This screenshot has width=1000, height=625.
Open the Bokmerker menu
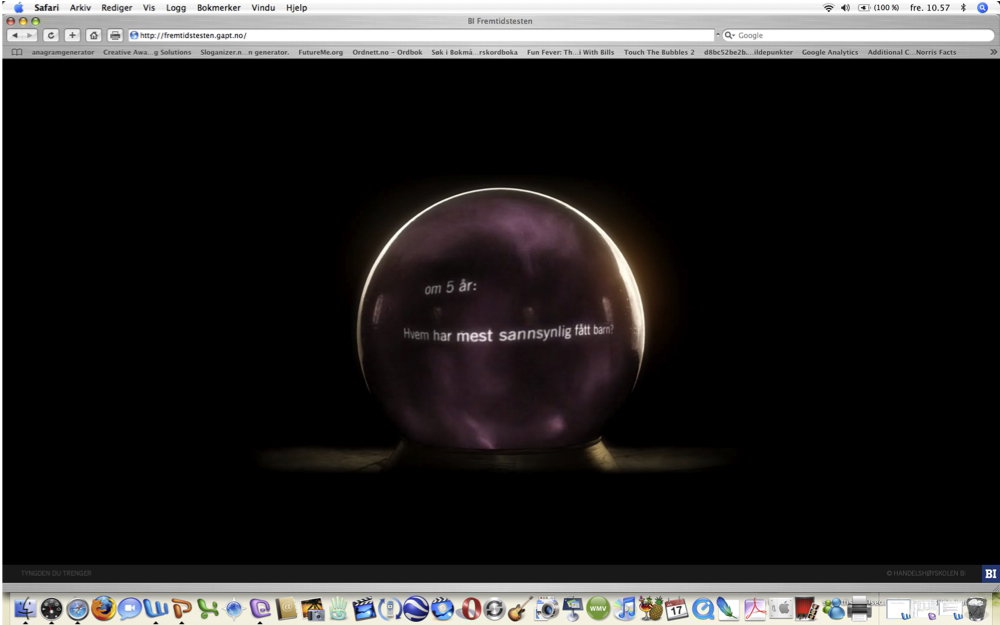click(219, 8)
